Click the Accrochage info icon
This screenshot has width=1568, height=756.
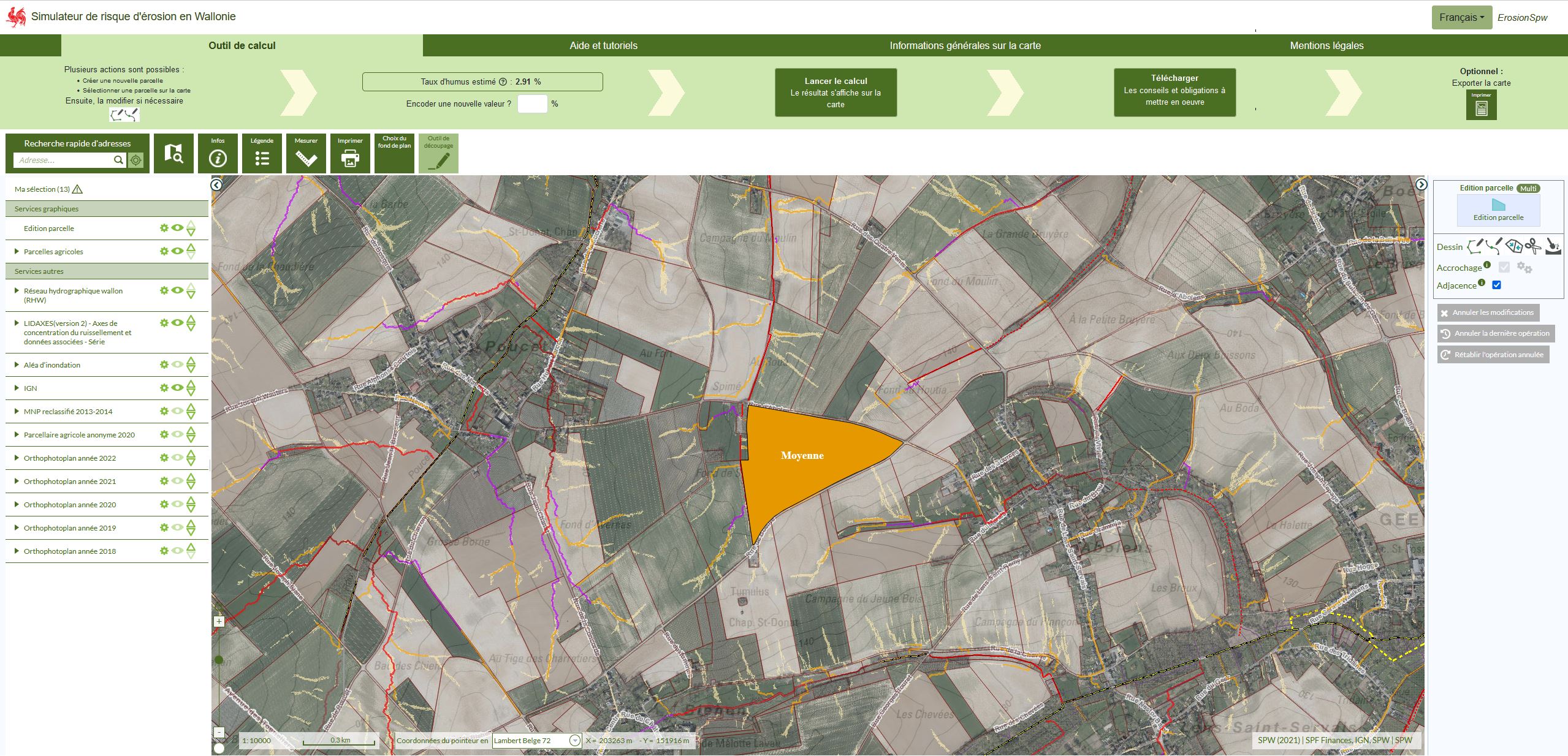click(1486, 265)
